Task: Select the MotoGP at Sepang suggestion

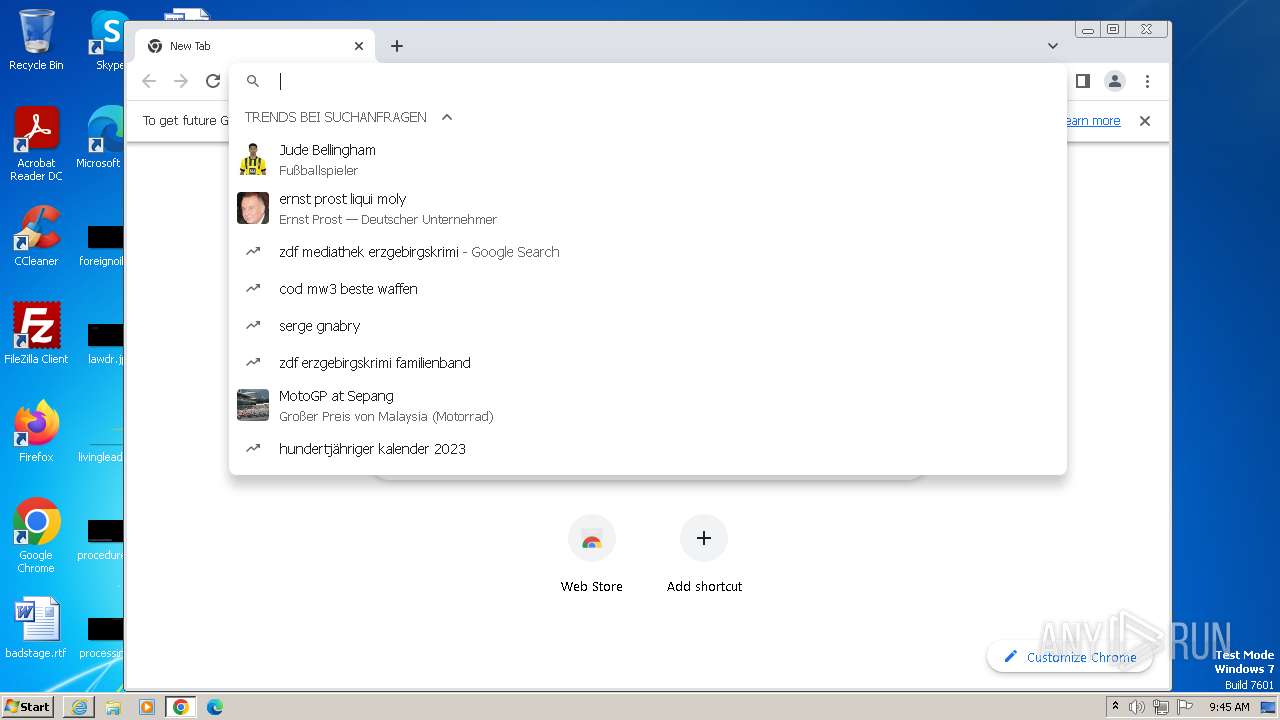Action: (648, 405)
